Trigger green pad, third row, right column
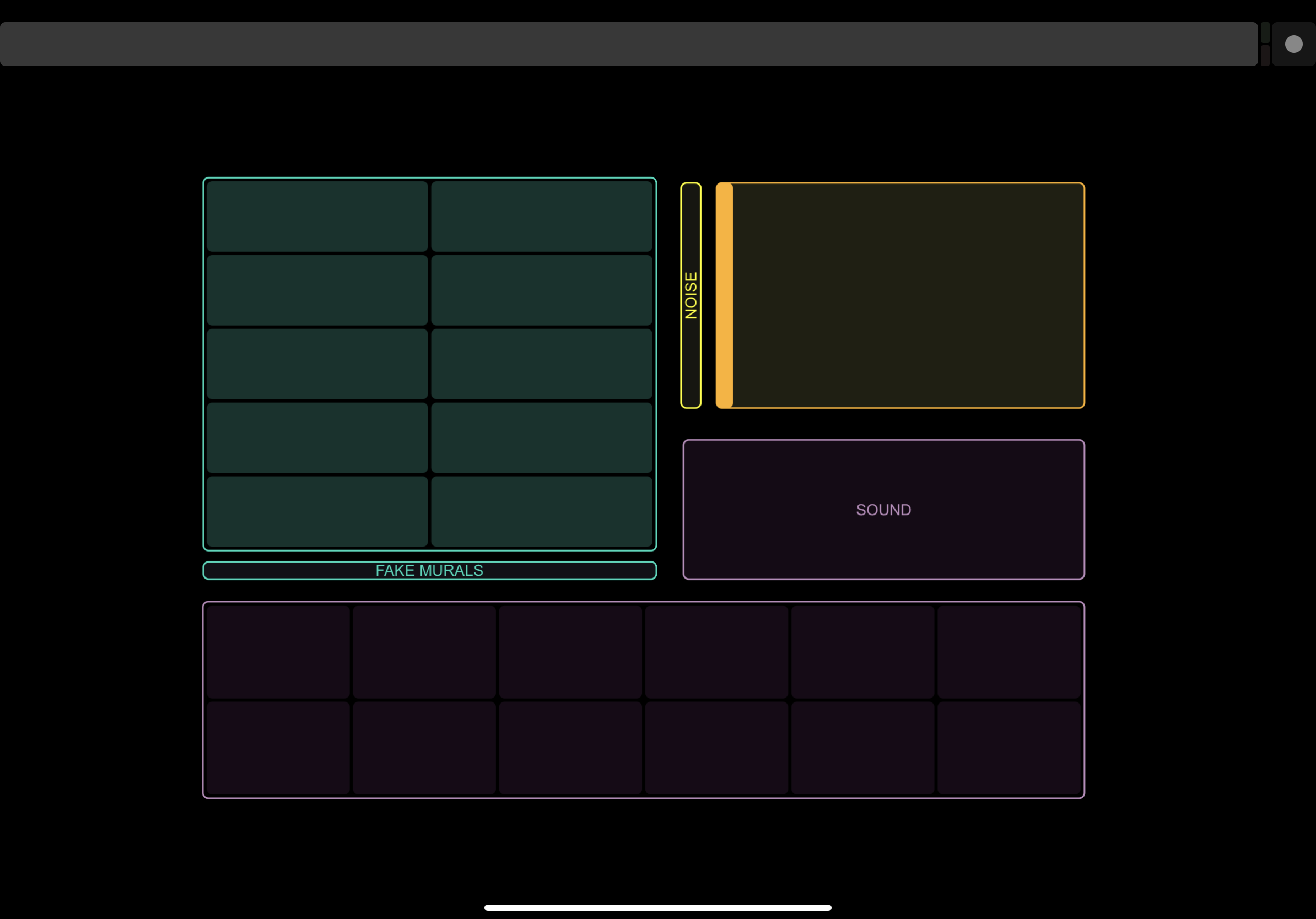 (x=542, y=364)
